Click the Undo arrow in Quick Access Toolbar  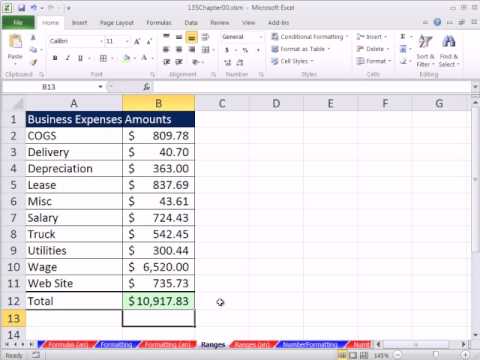click(x=34, y=7)
